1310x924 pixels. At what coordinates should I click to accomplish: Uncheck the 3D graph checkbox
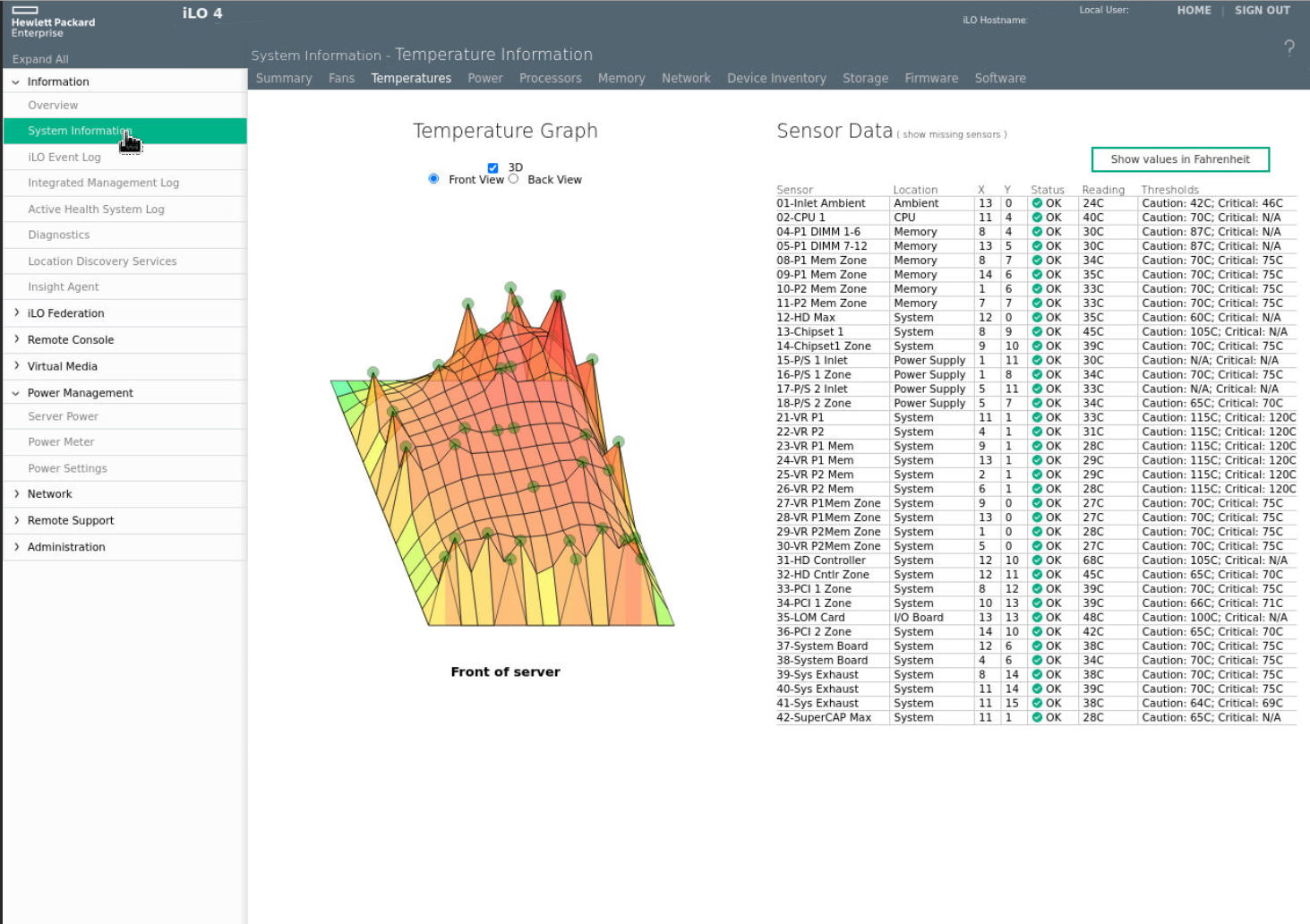pos(492,167)
